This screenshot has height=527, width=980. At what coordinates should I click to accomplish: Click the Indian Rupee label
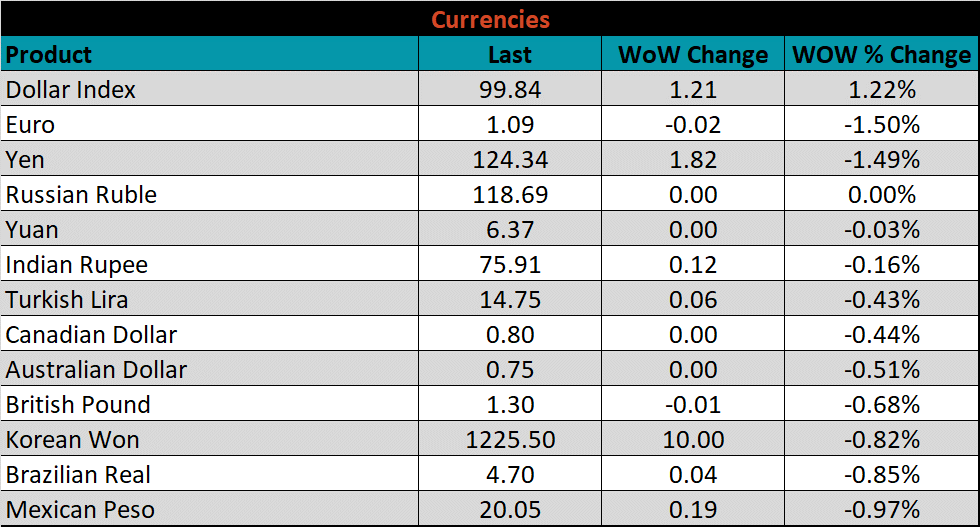tap(77, 265)
